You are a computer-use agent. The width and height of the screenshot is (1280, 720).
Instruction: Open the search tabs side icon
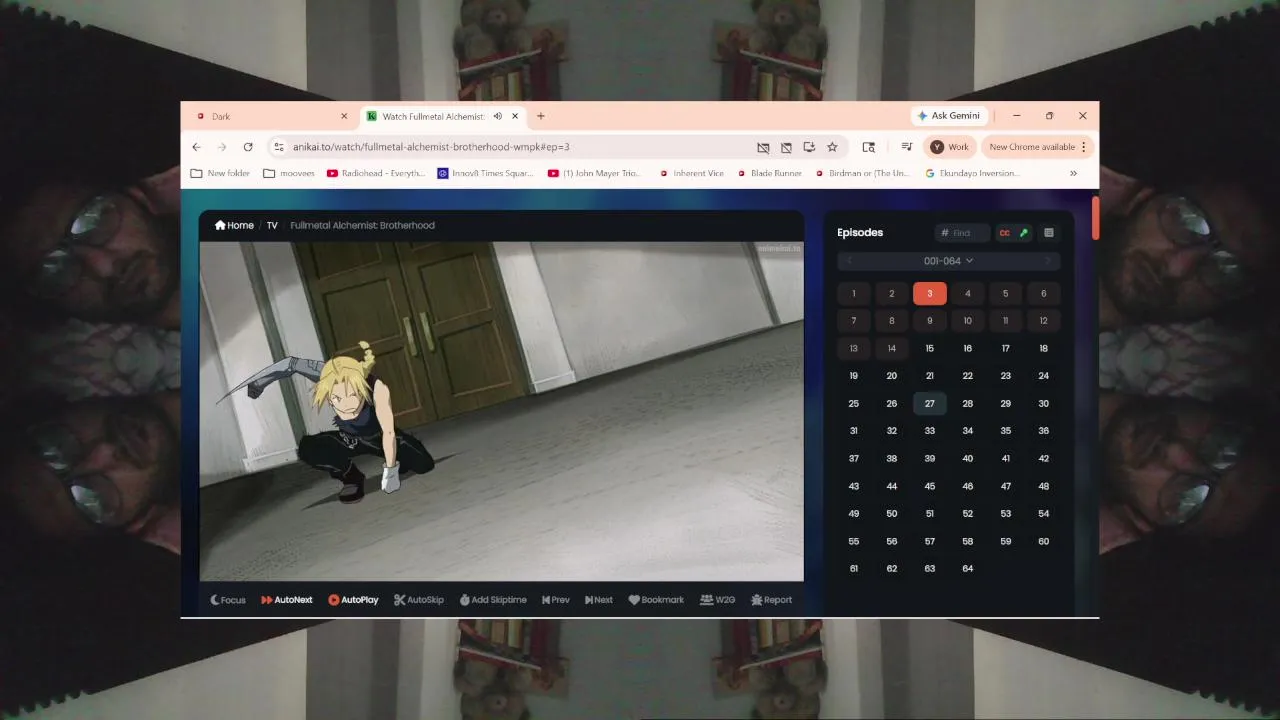[868, 147]
